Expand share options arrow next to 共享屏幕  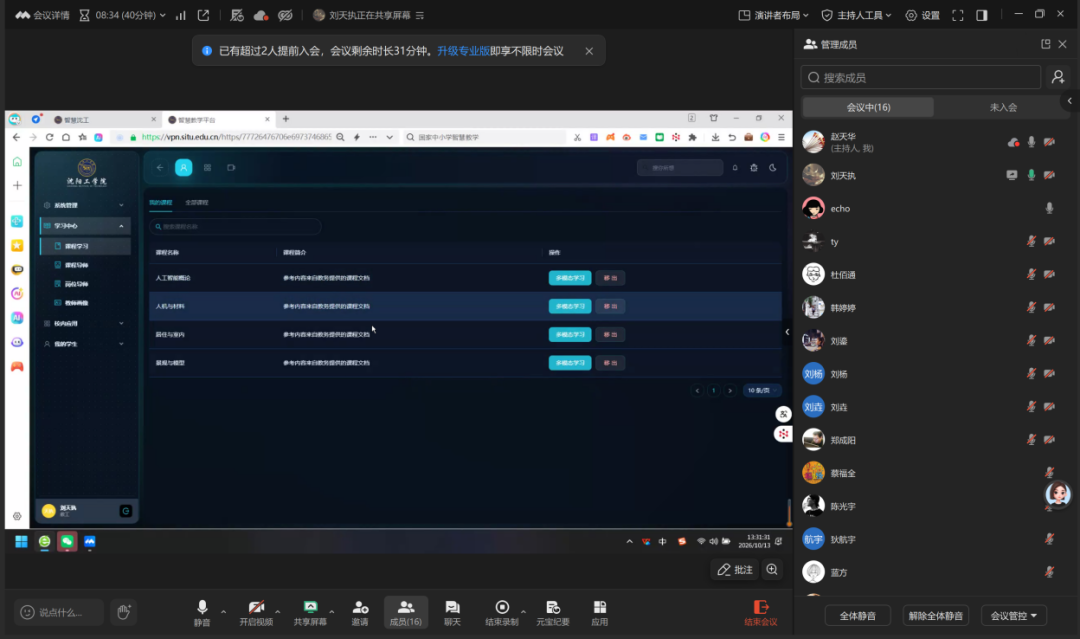click(x=331, y=611)
